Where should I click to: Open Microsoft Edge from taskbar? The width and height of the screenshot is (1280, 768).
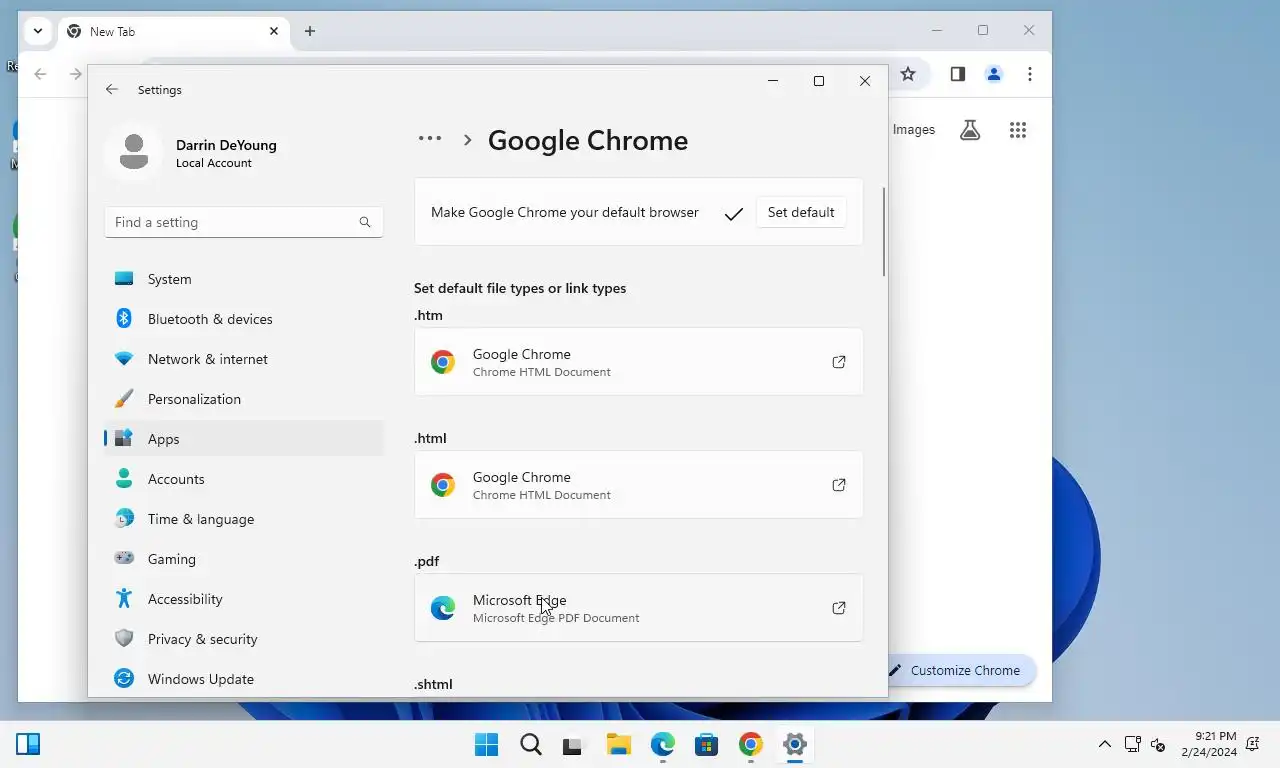tap(662, 744)
